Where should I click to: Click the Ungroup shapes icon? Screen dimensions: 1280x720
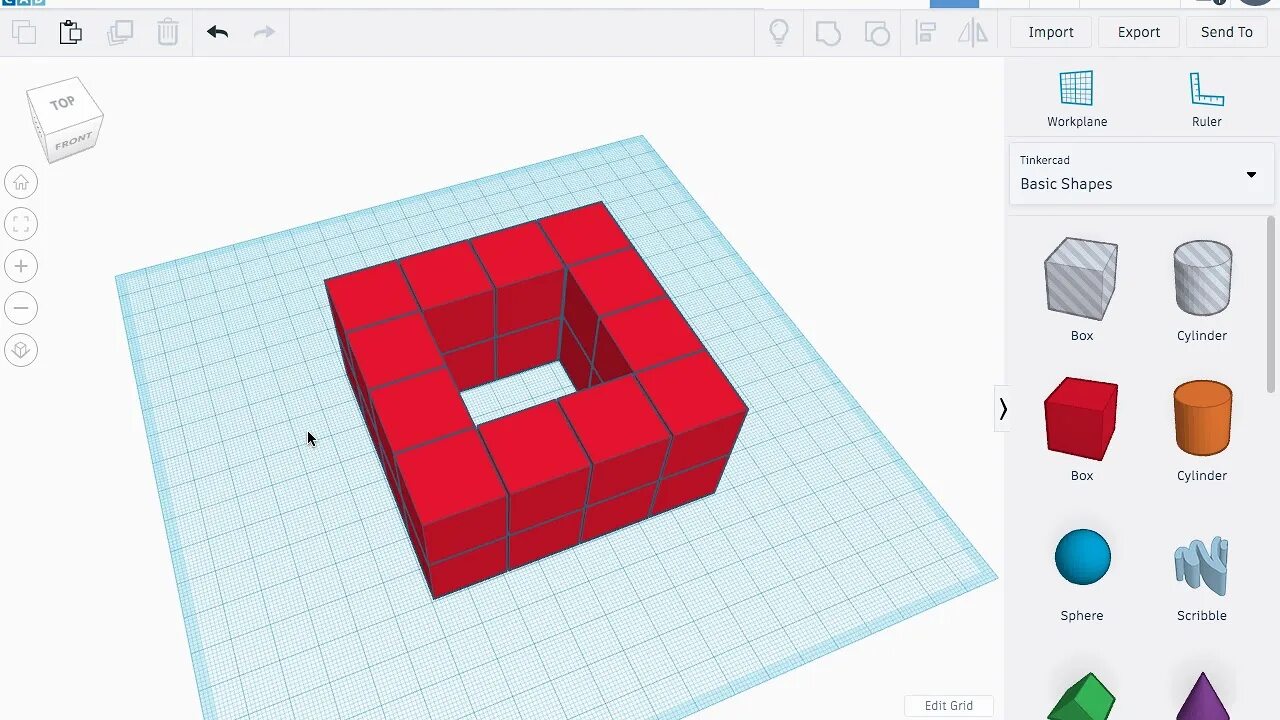tap(877, 33)
